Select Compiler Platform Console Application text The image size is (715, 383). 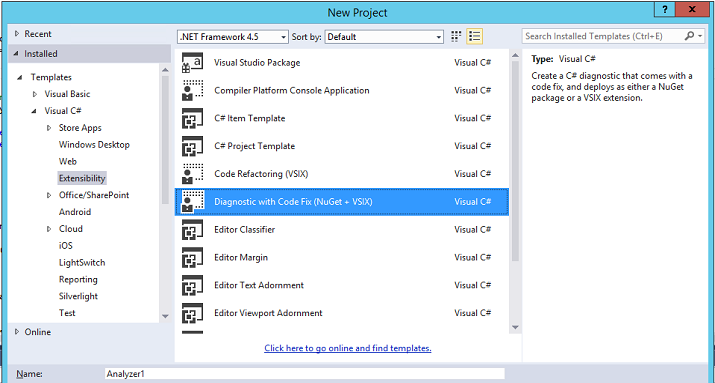292,90
